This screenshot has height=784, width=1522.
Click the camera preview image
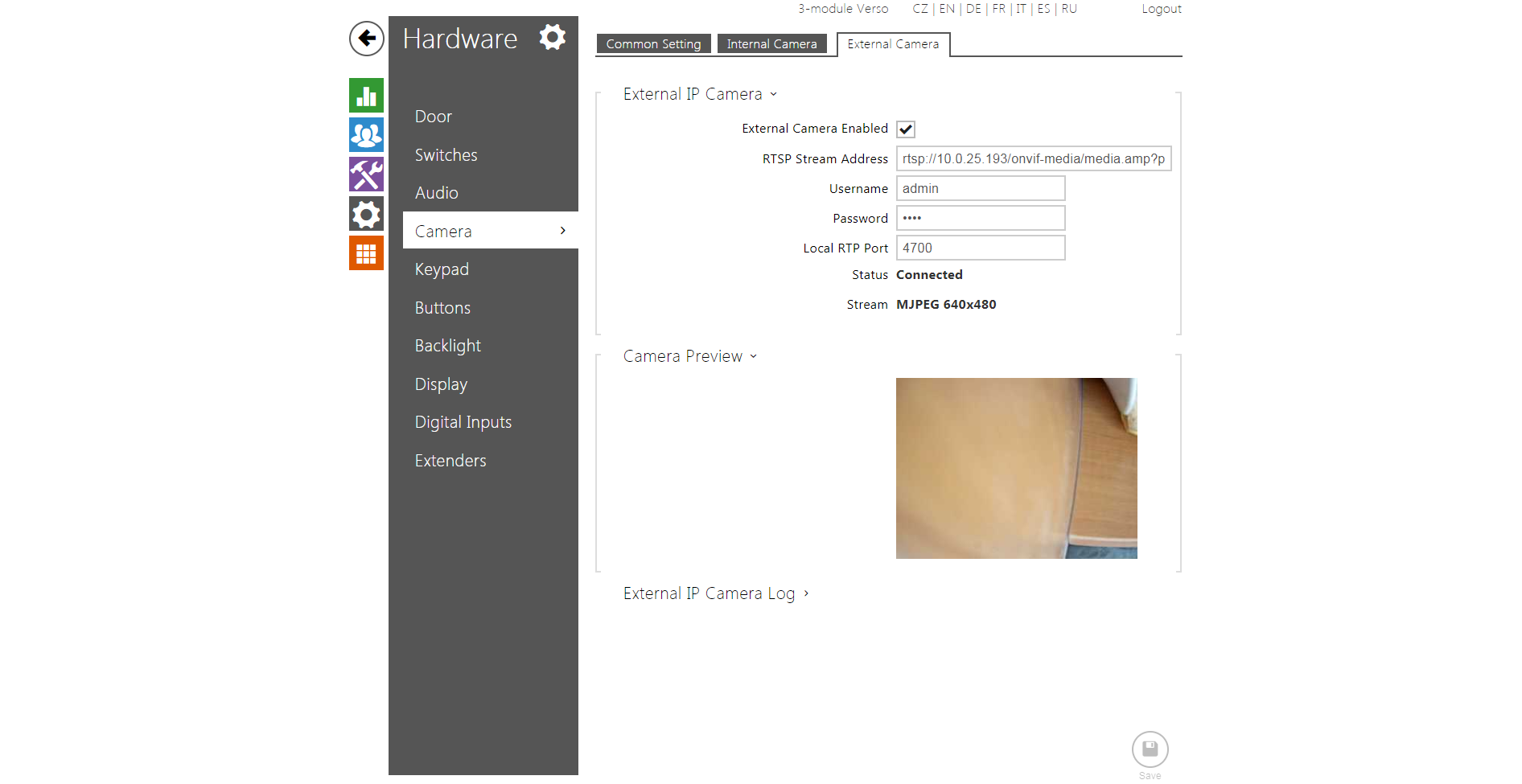pyautogui.click(x=1016, y=468)
